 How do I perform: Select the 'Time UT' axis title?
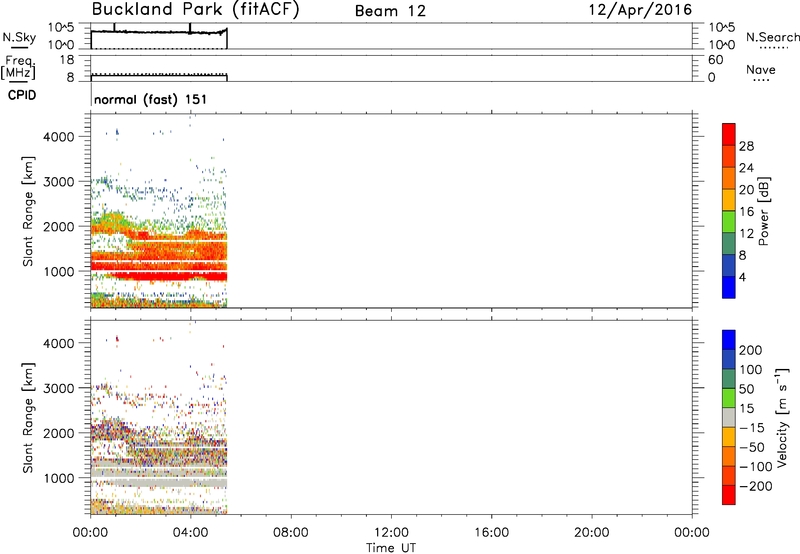coord(391,548)
